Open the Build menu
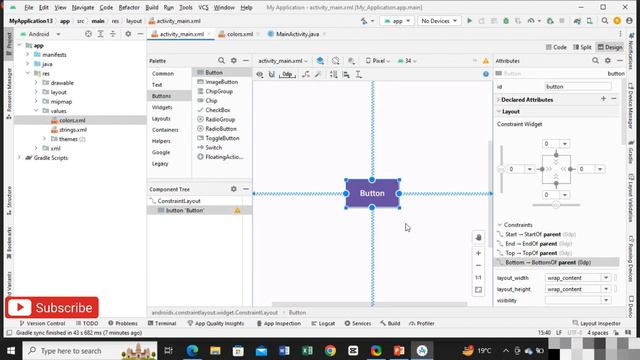The height and width of the screenshot is (360, 640). click(x=152, y=7)
